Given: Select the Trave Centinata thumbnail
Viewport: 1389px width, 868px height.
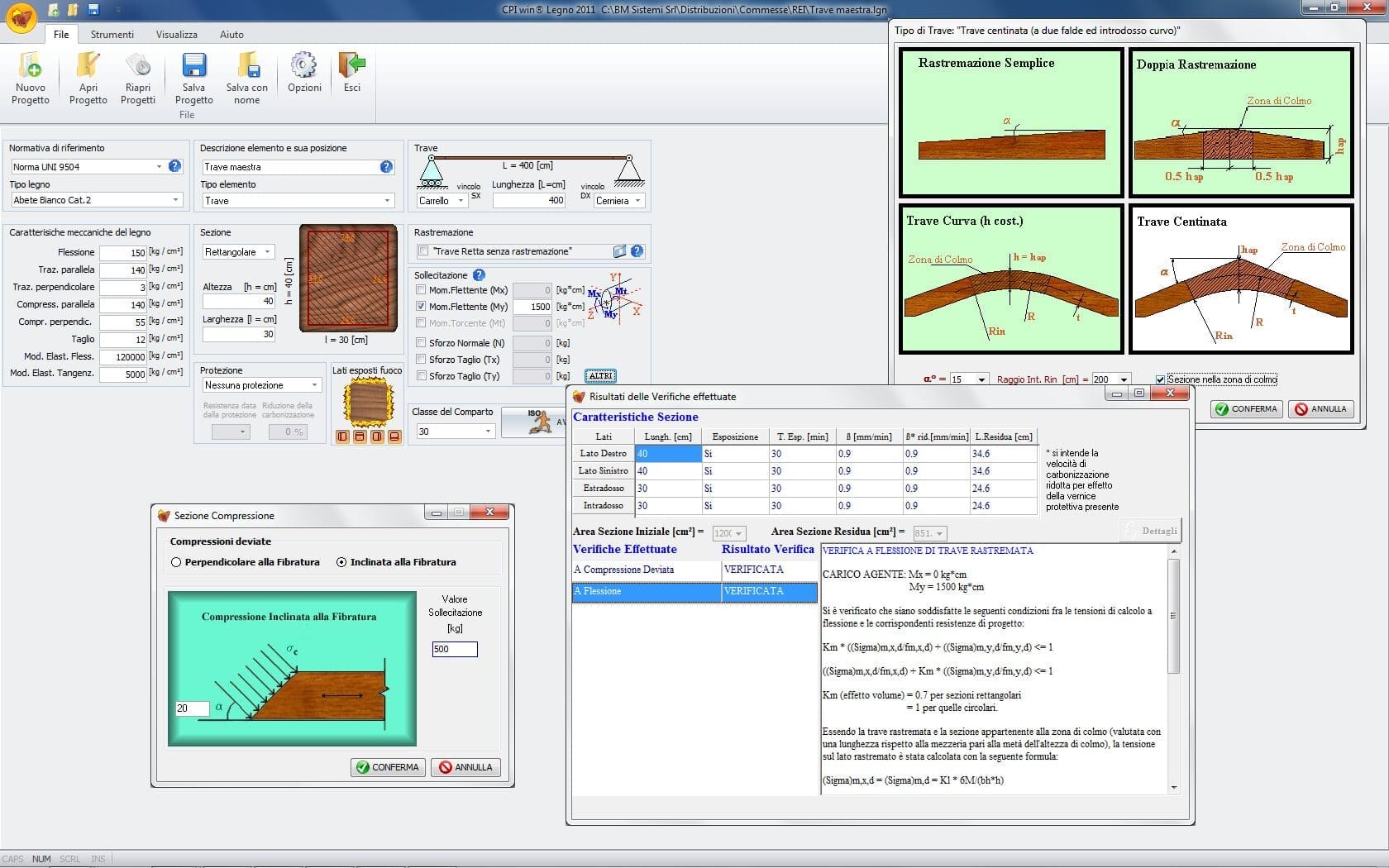Looking at the screenshot, I should (x=1240, y=279).
